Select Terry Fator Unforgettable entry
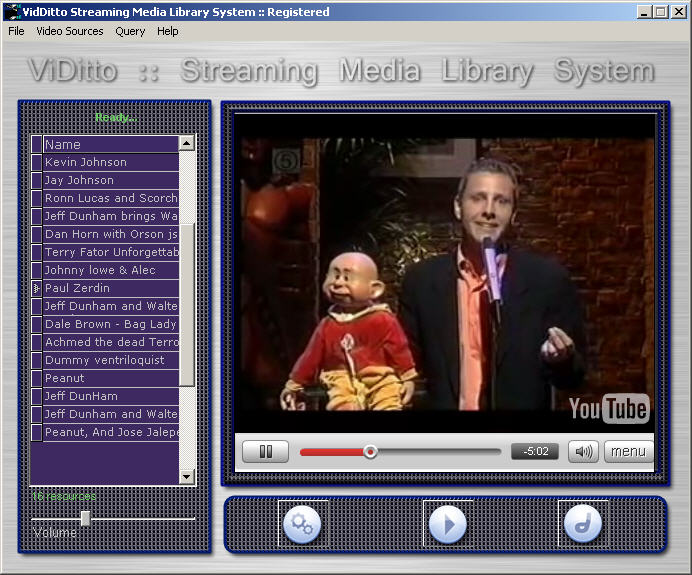This screenshot has width=692, height=575. point(111,252)
